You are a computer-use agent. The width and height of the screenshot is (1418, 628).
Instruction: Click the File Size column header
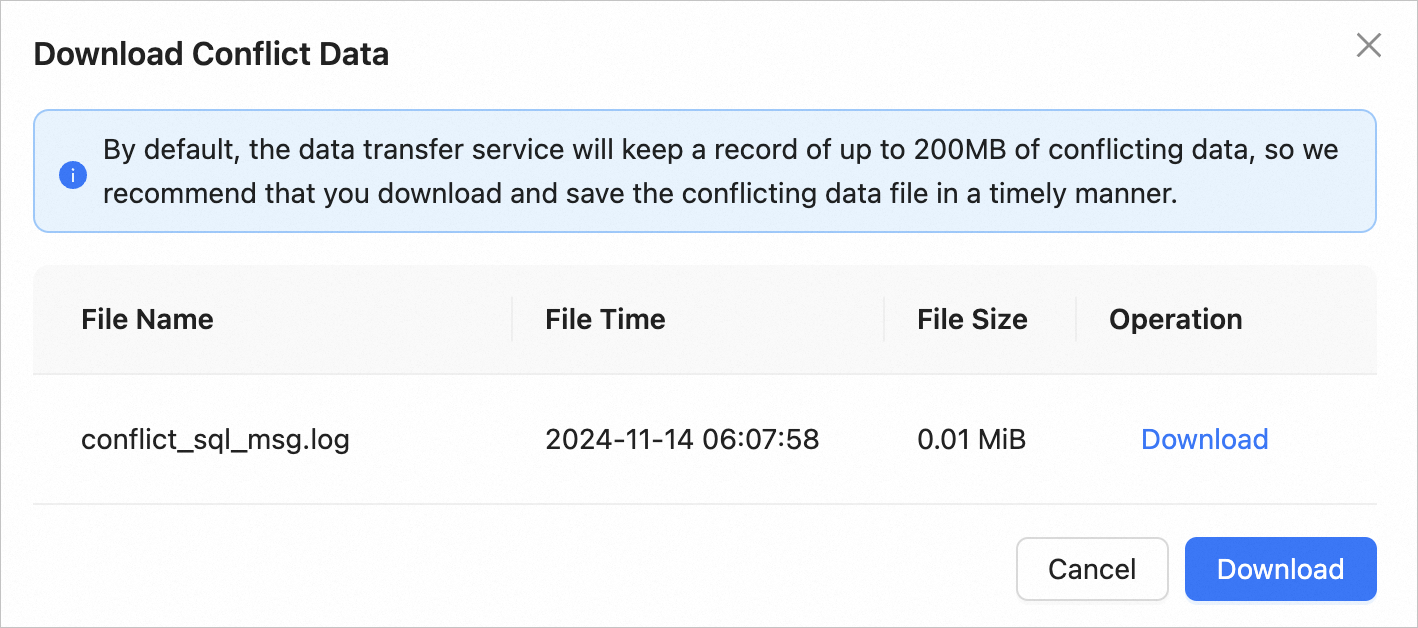tap(972, 319)
